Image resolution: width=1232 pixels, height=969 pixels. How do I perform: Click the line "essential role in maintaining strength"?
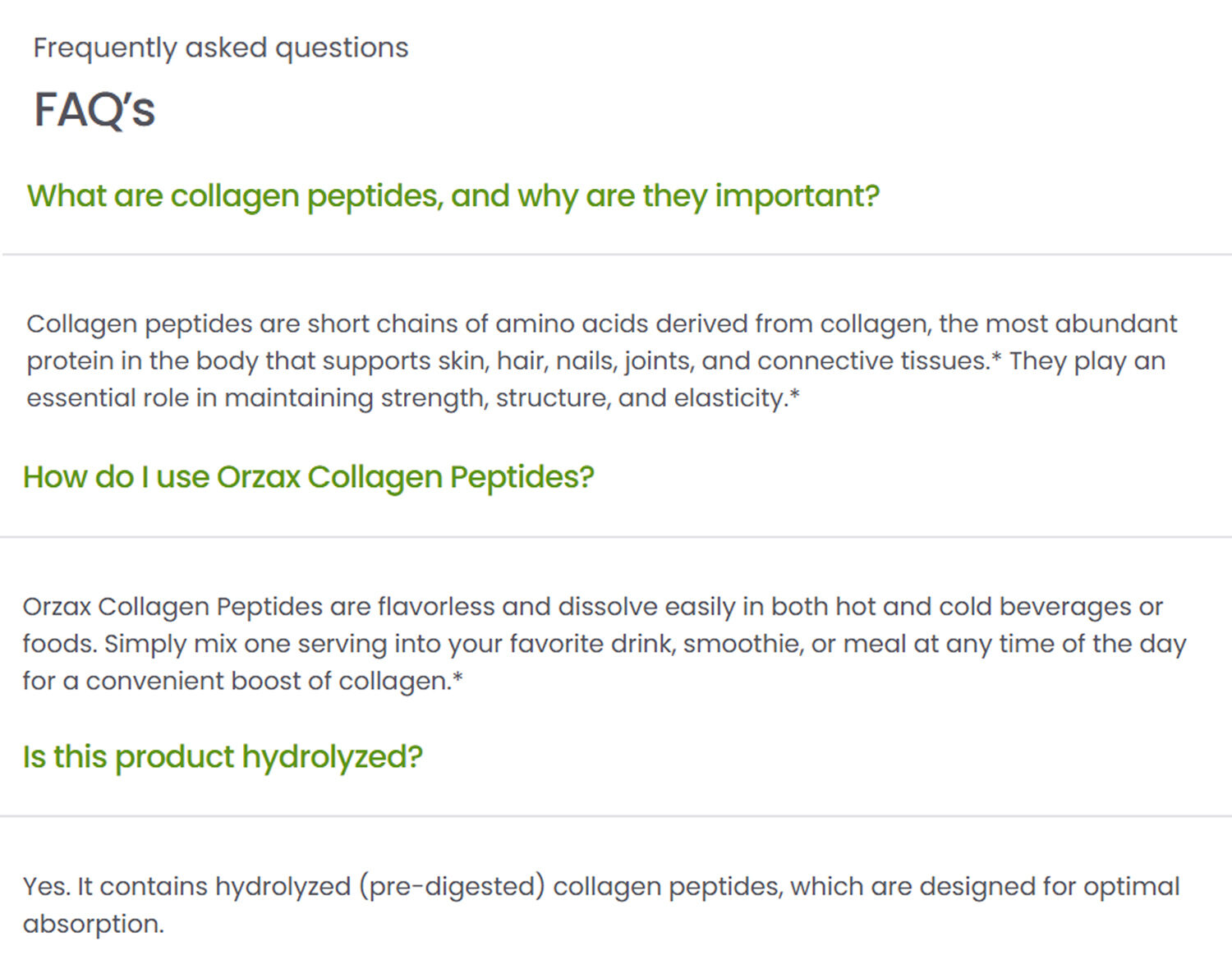412,398
